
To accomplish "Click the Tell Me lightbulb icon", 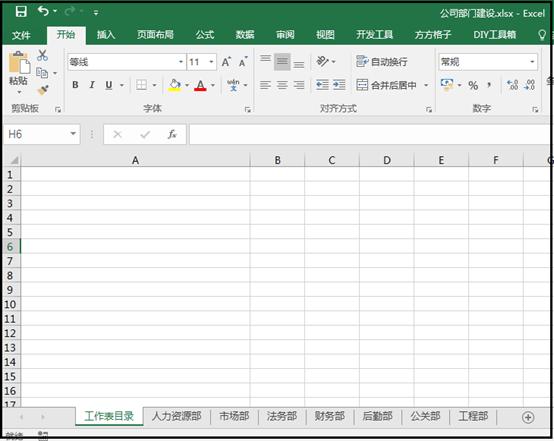I will 542,35.
